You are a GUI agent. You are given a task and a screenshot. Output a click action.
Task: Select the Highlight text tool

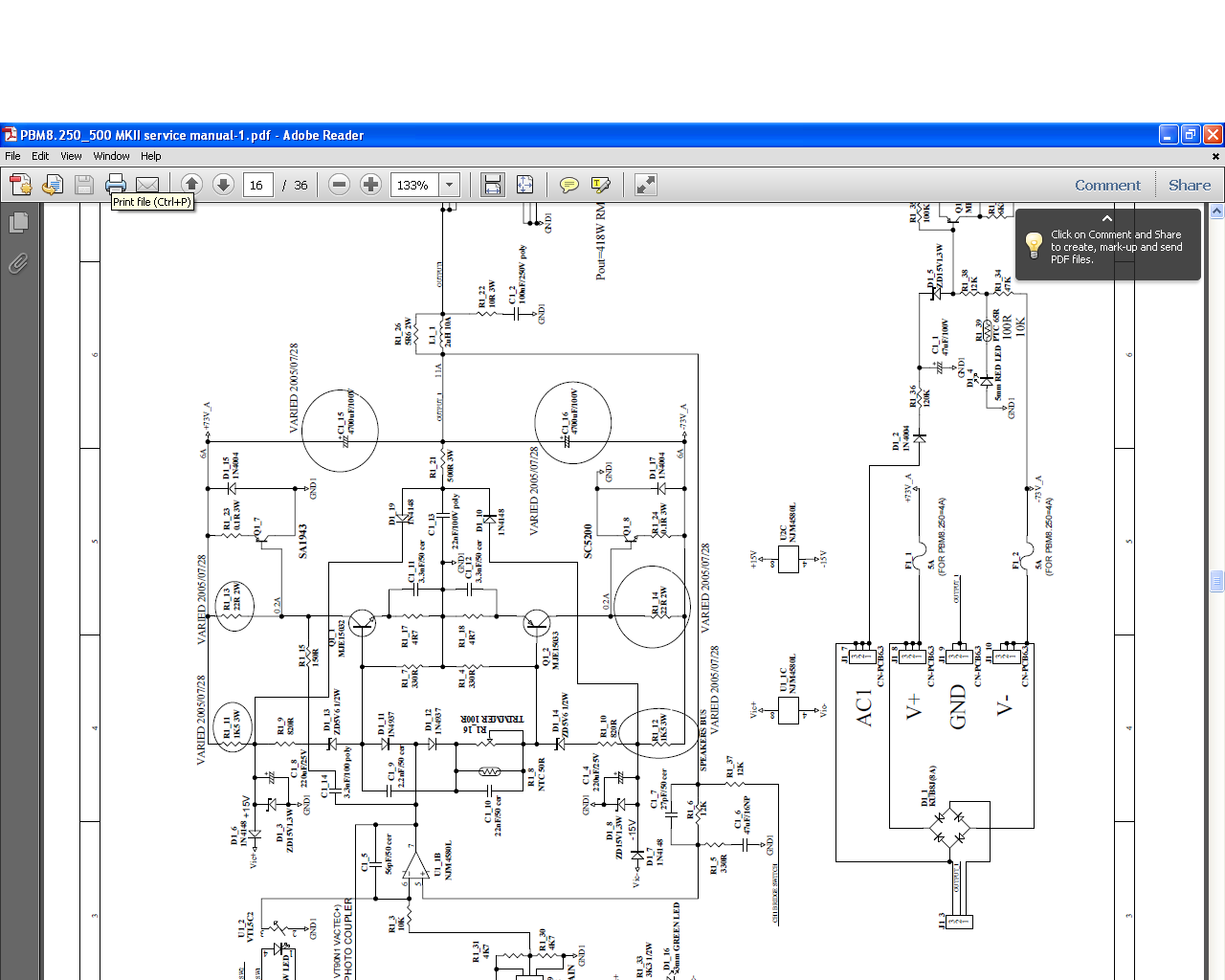pos(601,185)
